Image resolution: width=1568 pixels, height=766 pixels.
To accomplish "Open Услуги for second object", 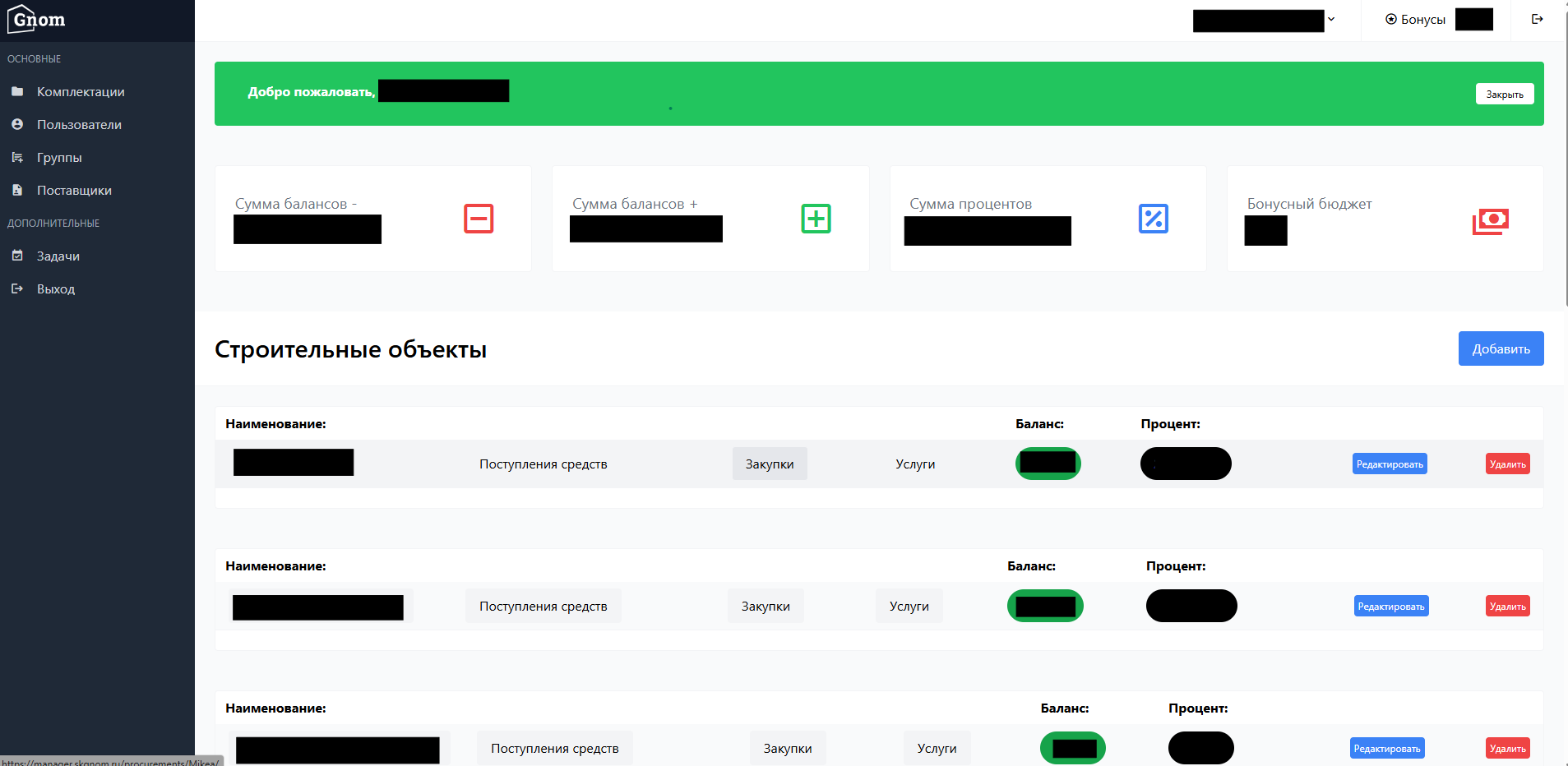I will coord(909,606).
